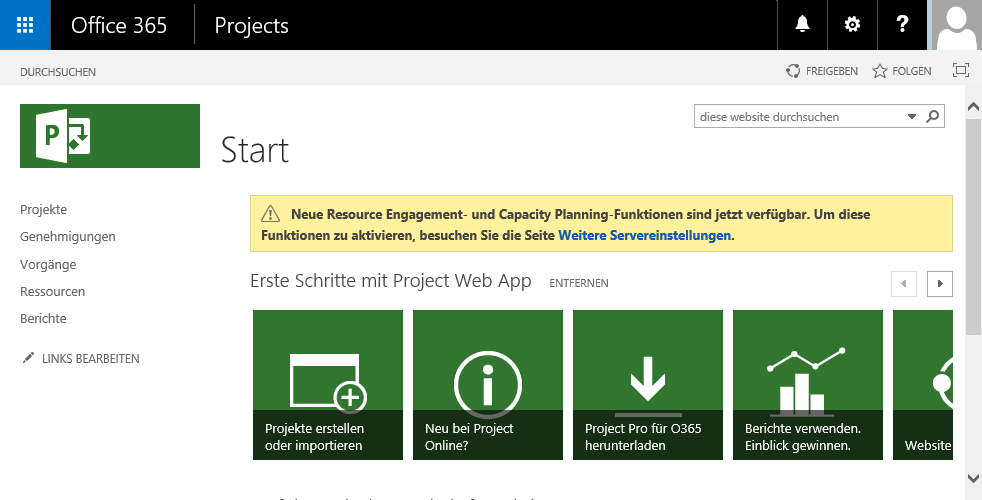Click the search magnifier icon

click(933, 117)
